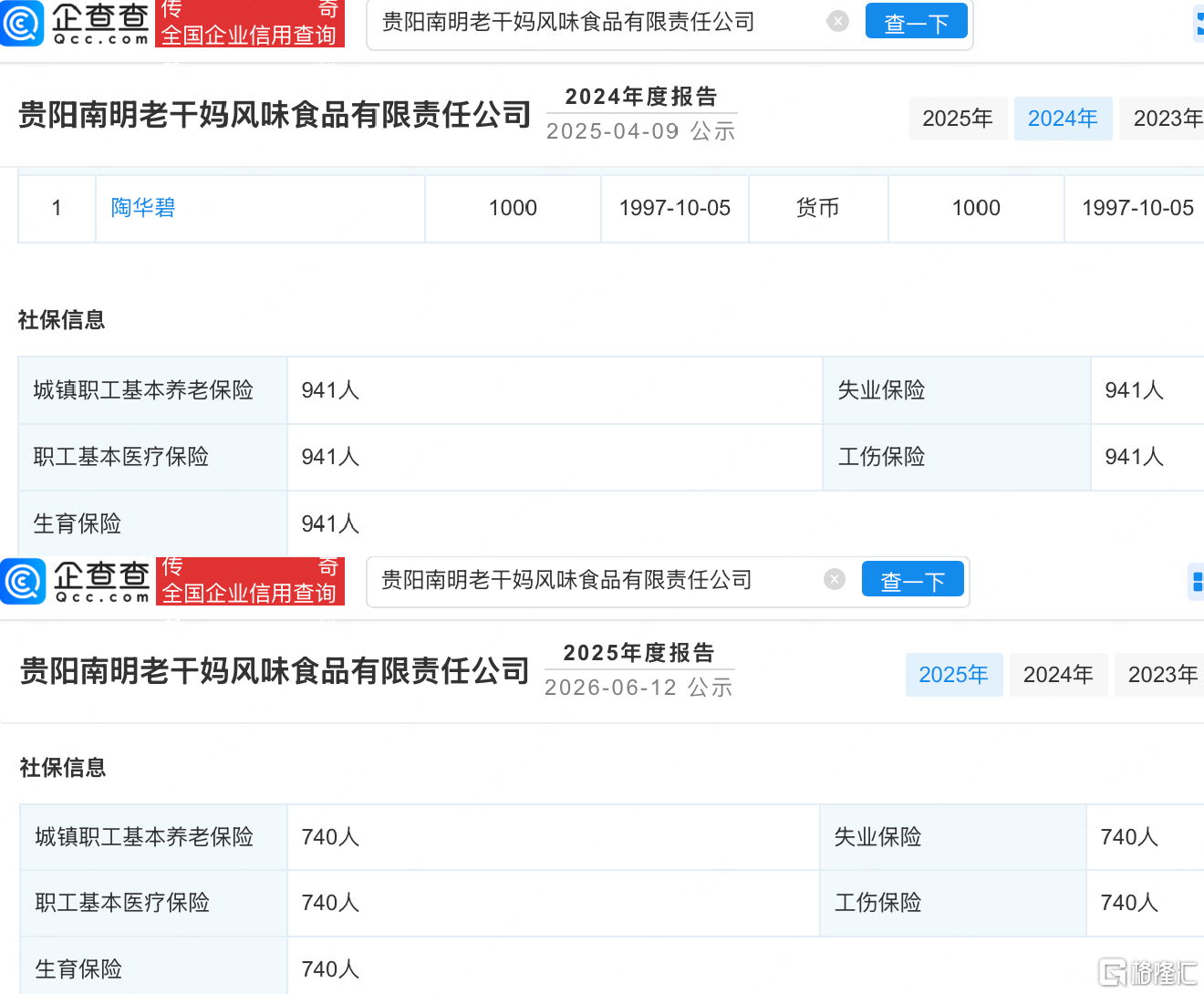Click the date text 2025-04-09 公示
This screenshot has height=994, width=1204.
(x=641, y=131)
